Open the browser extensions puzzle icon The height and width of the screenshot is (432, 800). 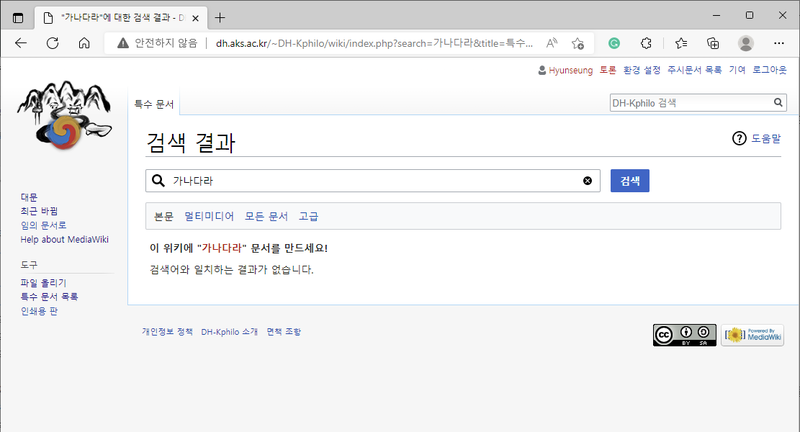click(x=646, y=43)
